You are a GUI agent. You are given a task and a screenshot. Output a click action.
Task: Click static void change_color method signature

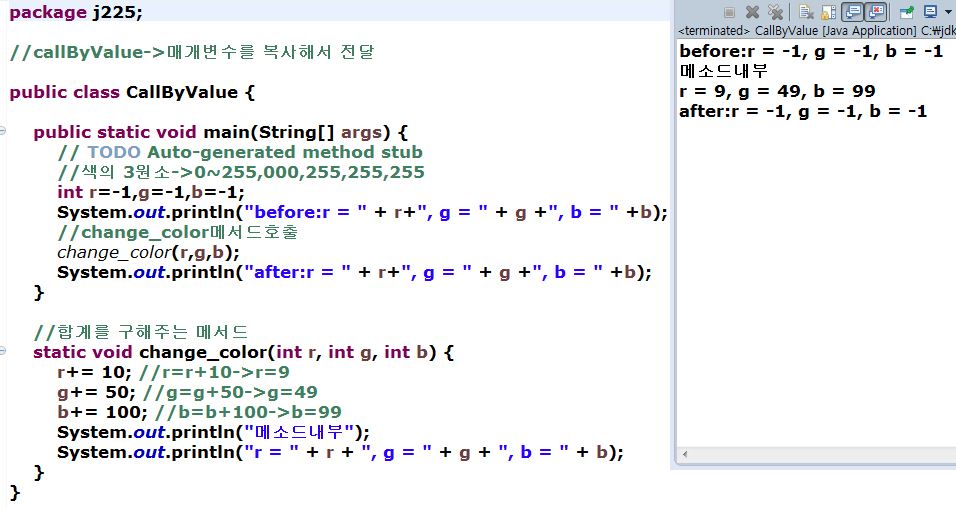[244, 352]
